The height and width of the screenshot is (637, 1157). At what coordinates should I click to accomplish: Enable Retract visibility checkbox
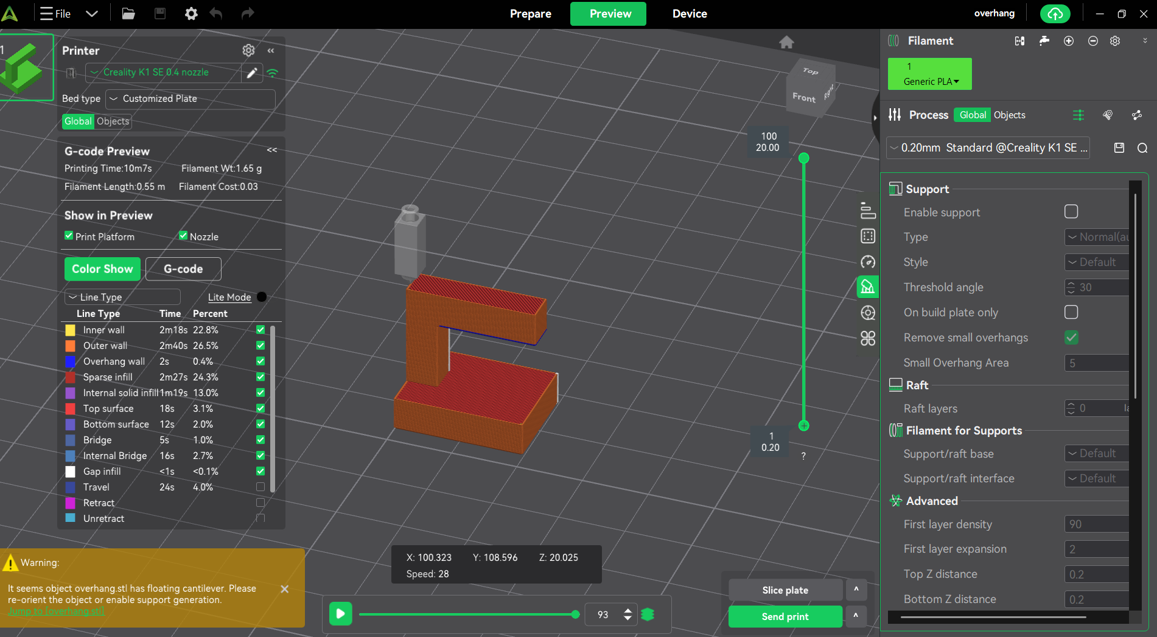(x=260, y=503)
